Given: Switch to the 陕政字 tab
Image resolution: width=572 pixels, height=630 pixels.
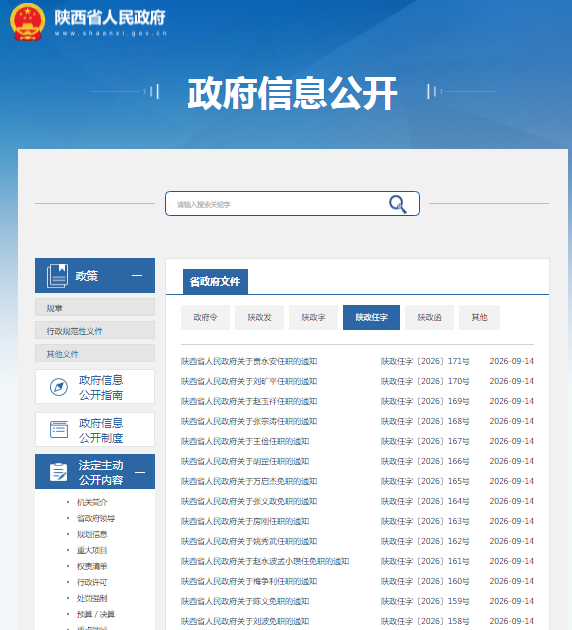Looking at the screenshot, I should pos(313,317).
